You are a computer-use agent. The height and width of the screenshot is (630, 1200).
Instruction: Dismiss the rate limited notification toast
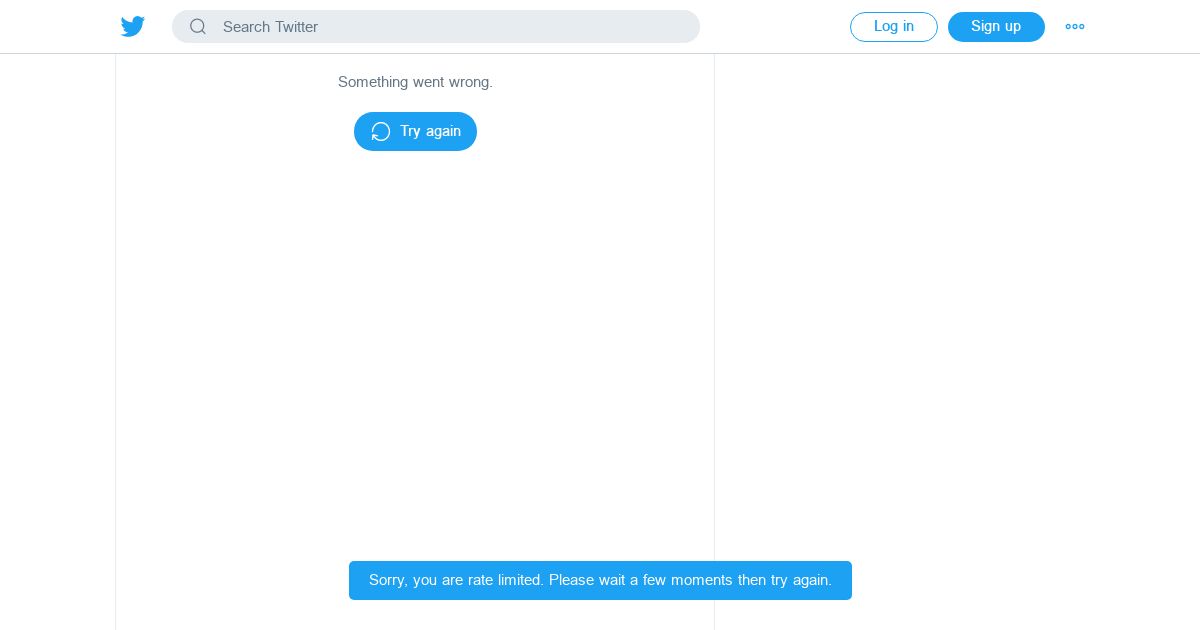(x=600, y=580)
